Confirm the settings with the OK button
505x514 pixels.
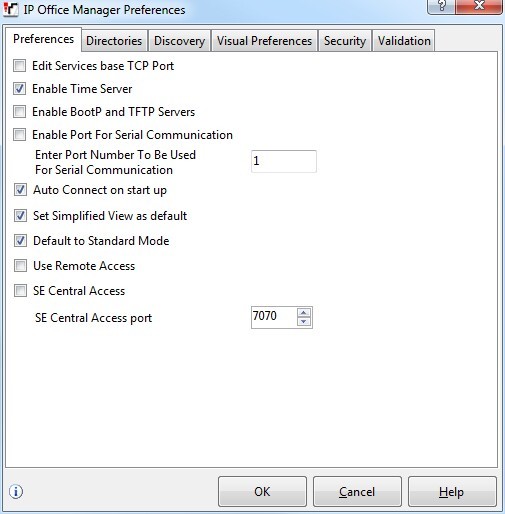pyautogui.click(x=262, y=492)
